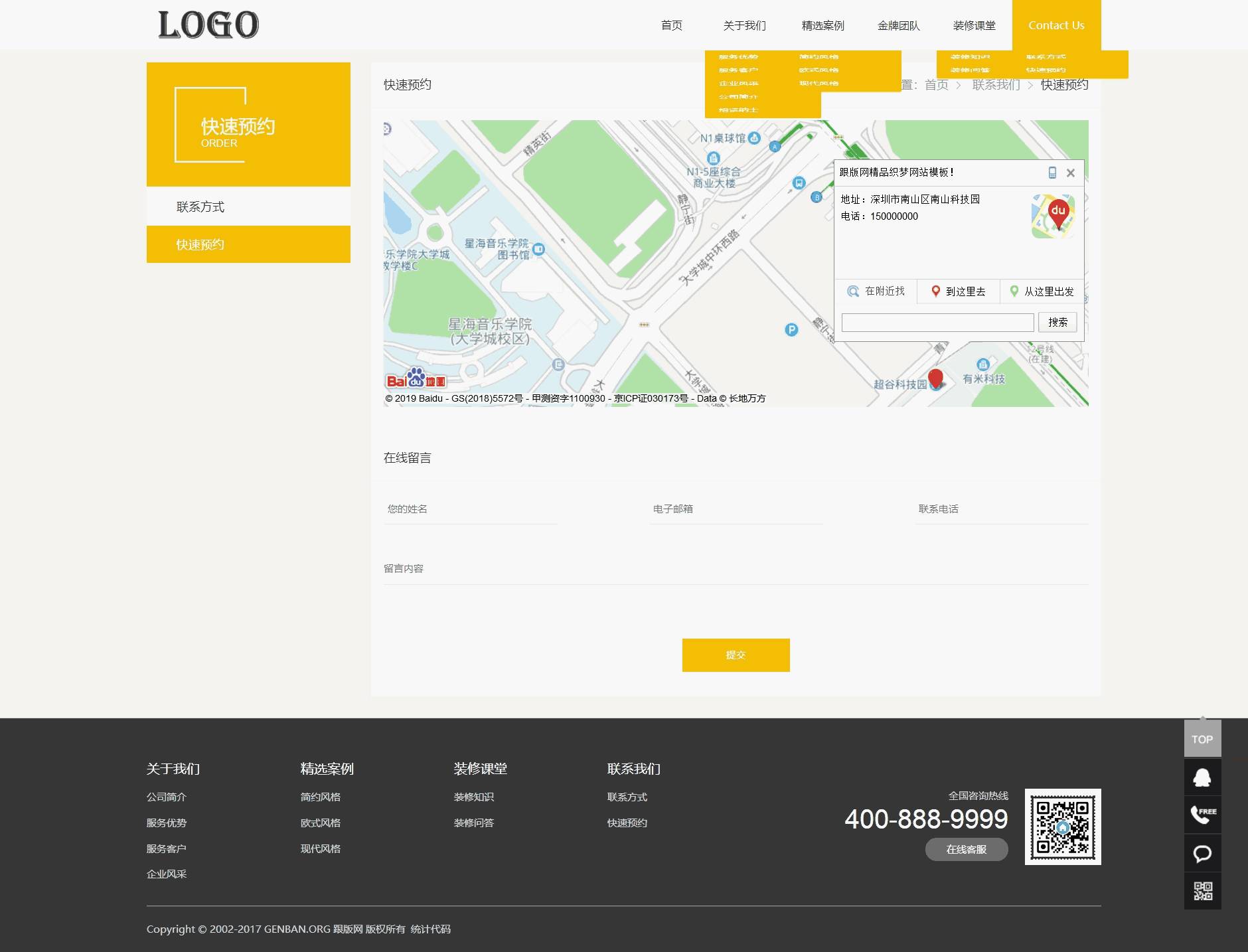Select 联系方式 in the left sidebar

tap(248, 206)
